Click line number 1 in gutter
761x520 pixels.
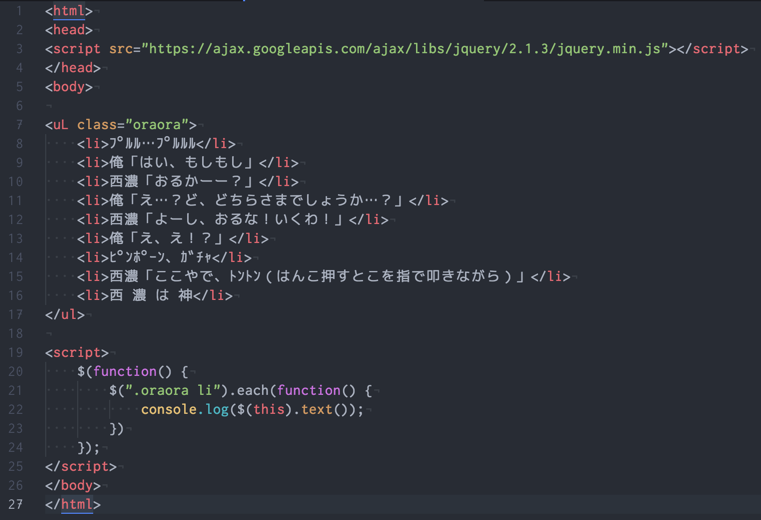tap(19, 11)
